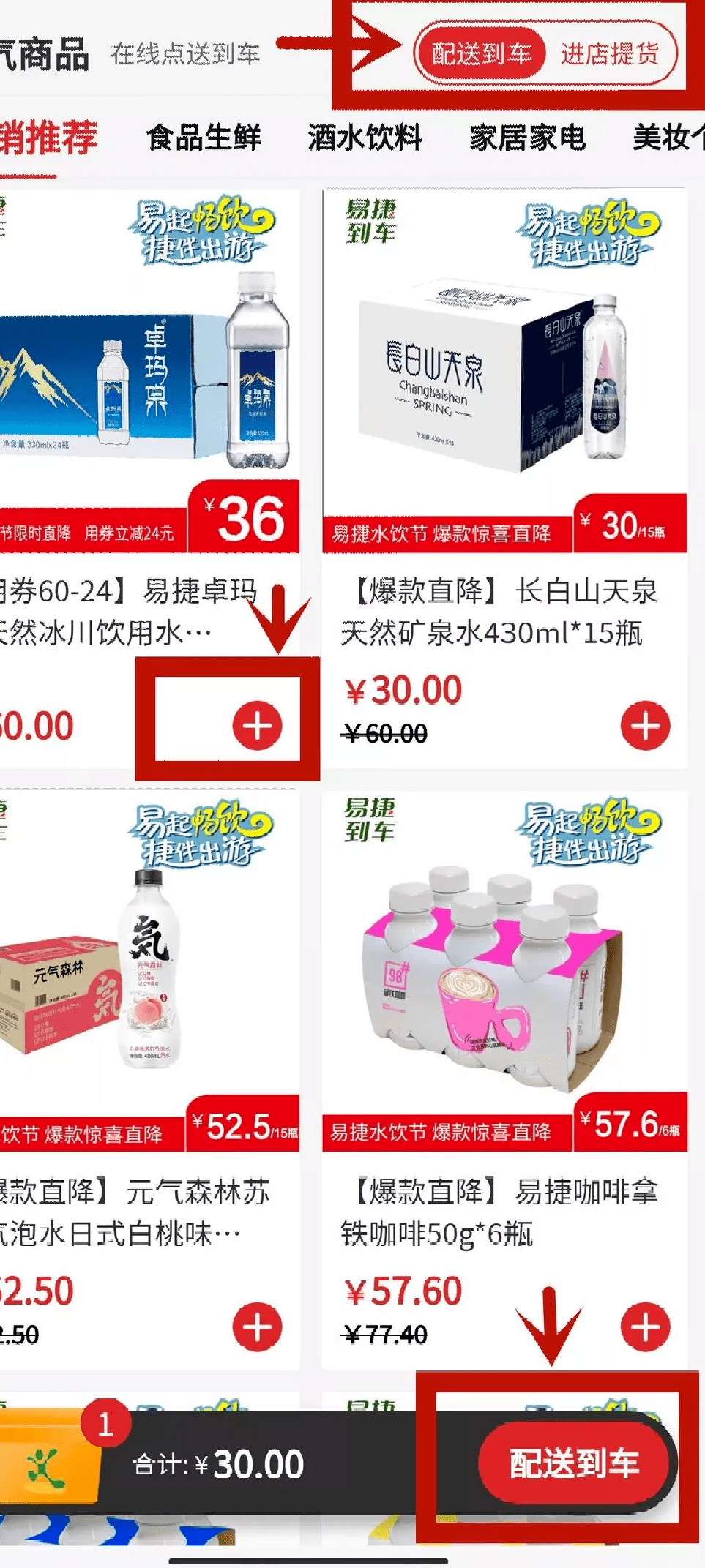Screen dimensions: 705x1568
Task: Add 元气森林 sparkling water to cart
Action: point(257,1327)
